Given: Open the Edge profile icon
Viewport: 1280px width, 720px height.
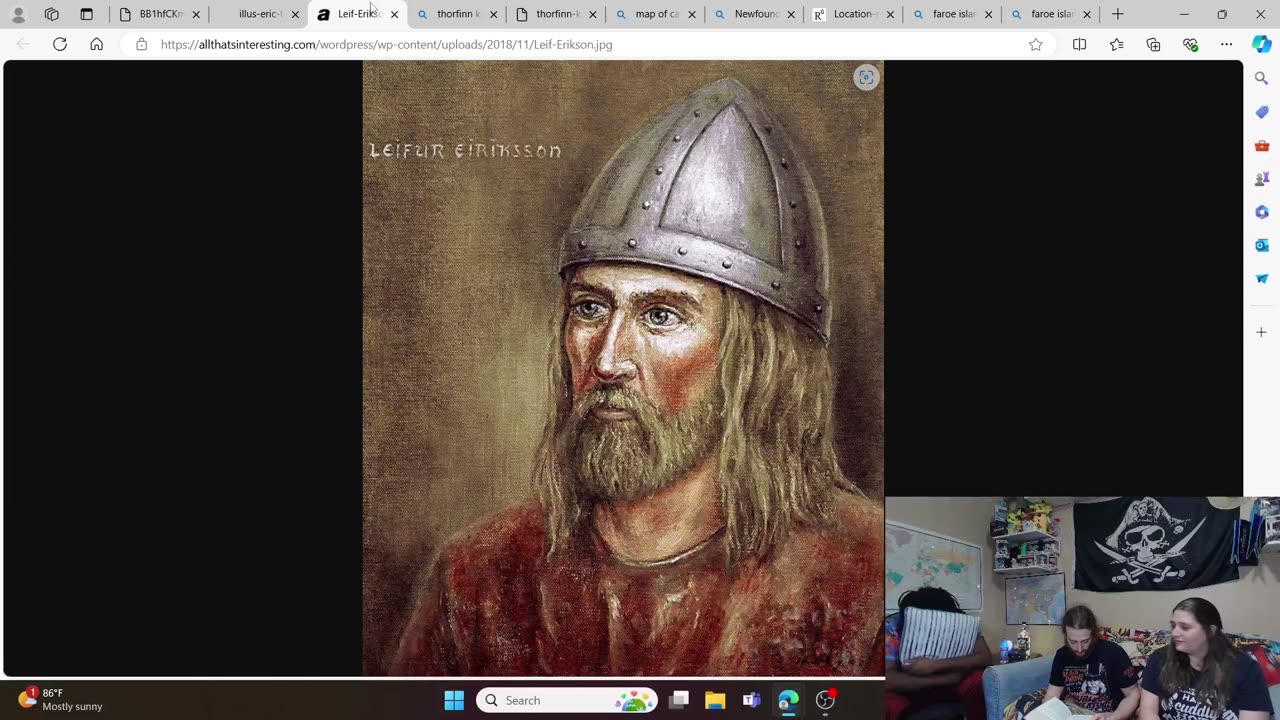Looking at the screenshot, I should pos(18,14).
